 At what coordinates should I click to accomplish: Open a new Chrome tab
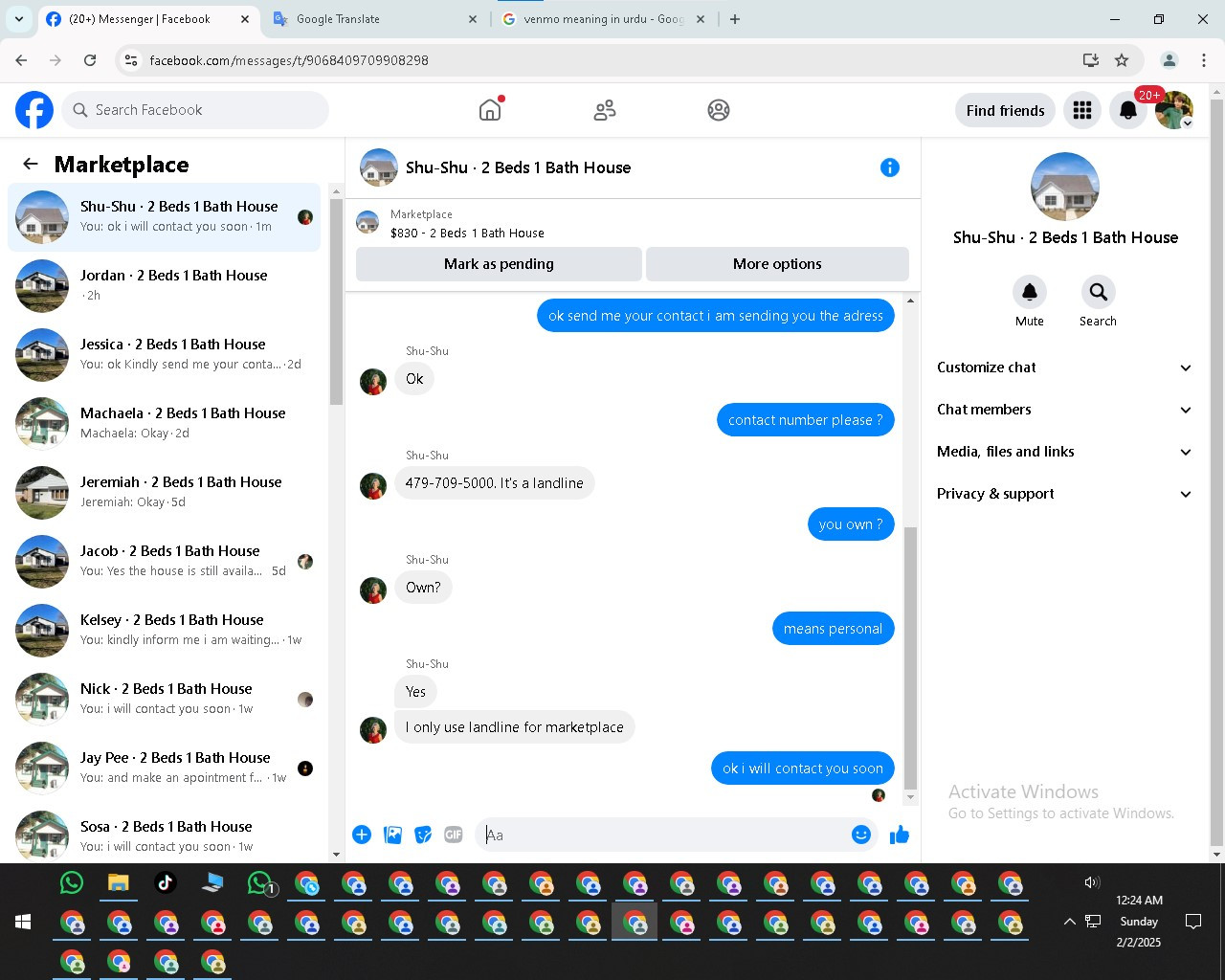tap(735, 19)
